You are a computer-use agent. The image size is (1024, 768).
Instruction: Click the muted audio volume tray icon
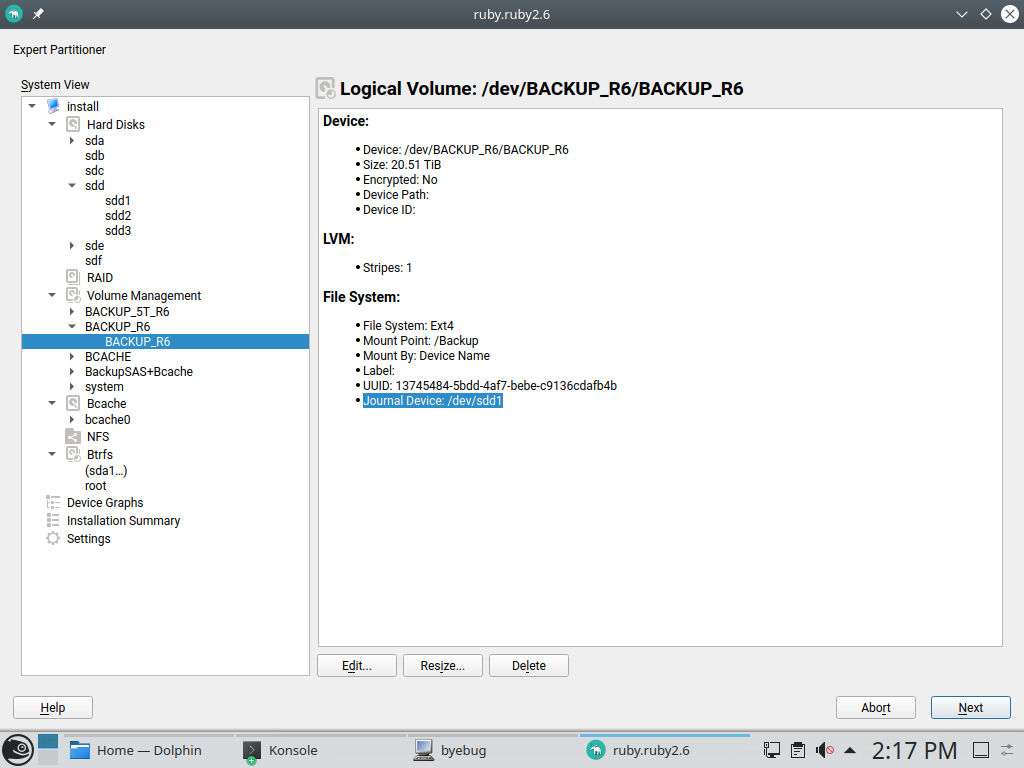824,750
